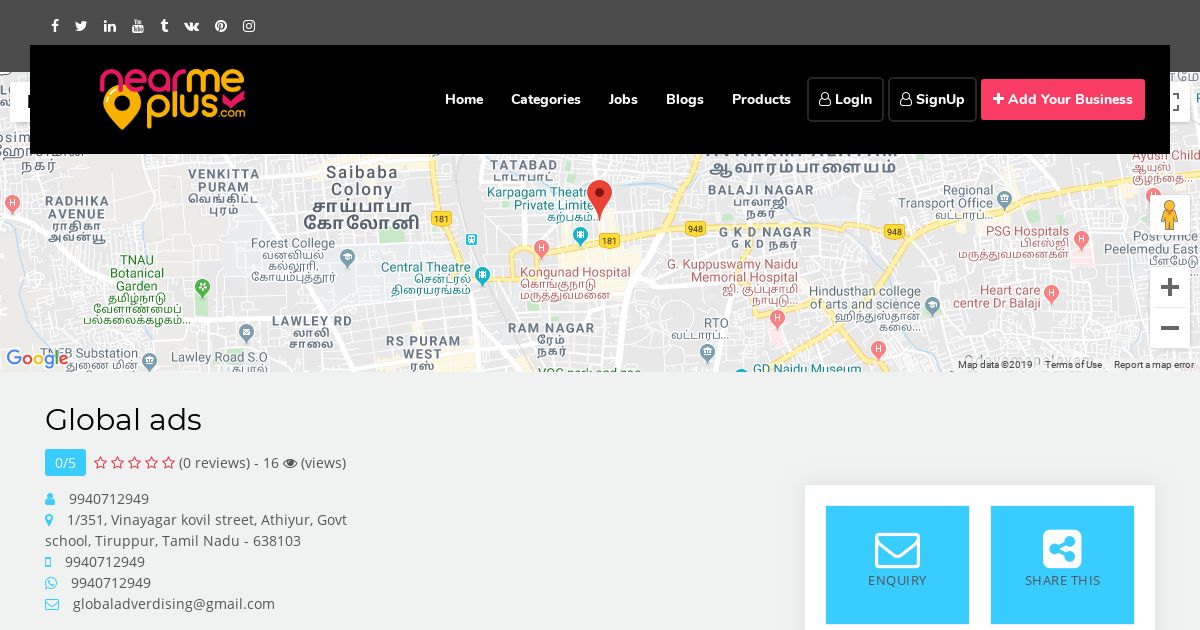Viewport: 1200px width, 630px height.
Task: Zoom out on the map
Action: tap(1169, 328)
